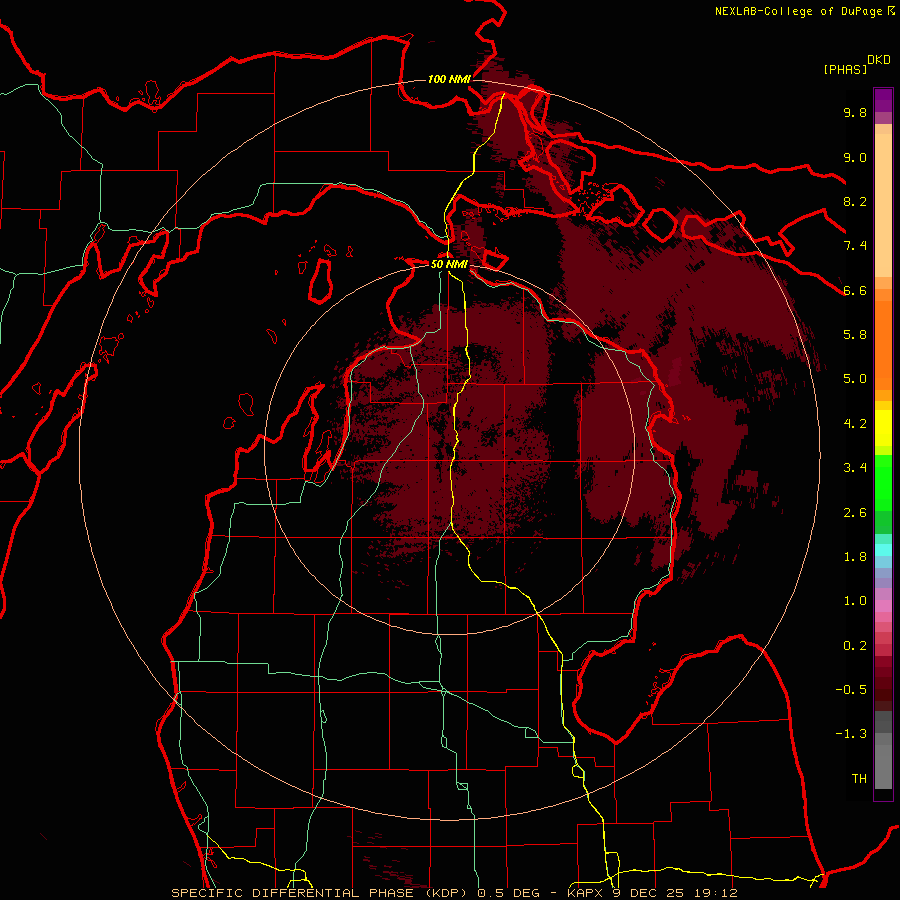Click the [PHAS] legend unit label
The height and width of the screenshot is (900, 900).
(845, 69)
